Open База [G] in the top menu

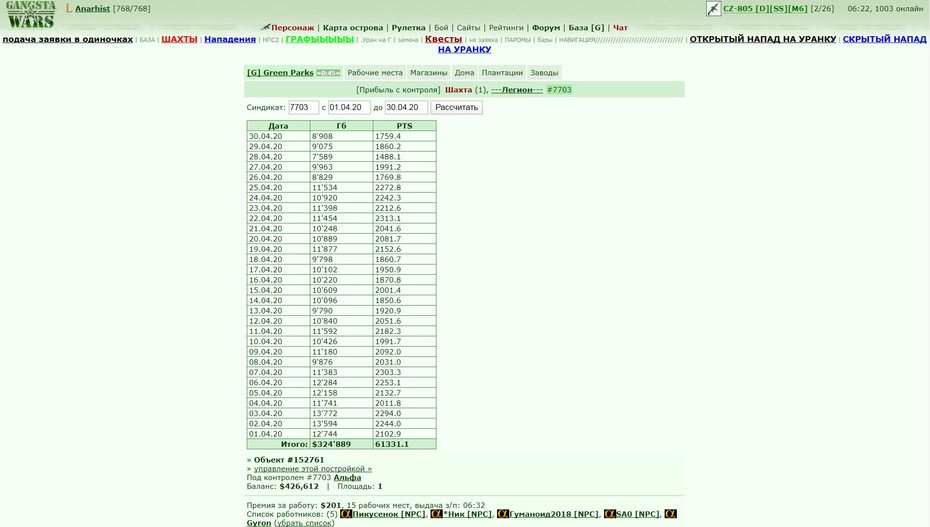[x=586, y=28]
